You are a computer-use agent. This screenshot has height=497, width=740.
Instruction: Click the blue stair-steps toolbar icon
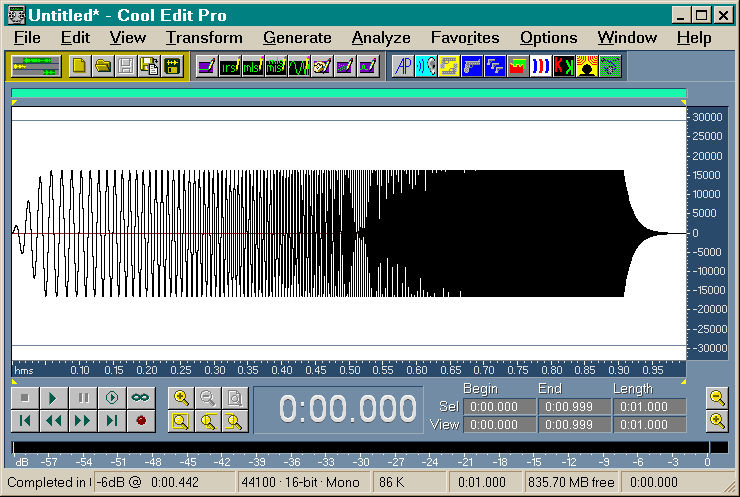495,66
